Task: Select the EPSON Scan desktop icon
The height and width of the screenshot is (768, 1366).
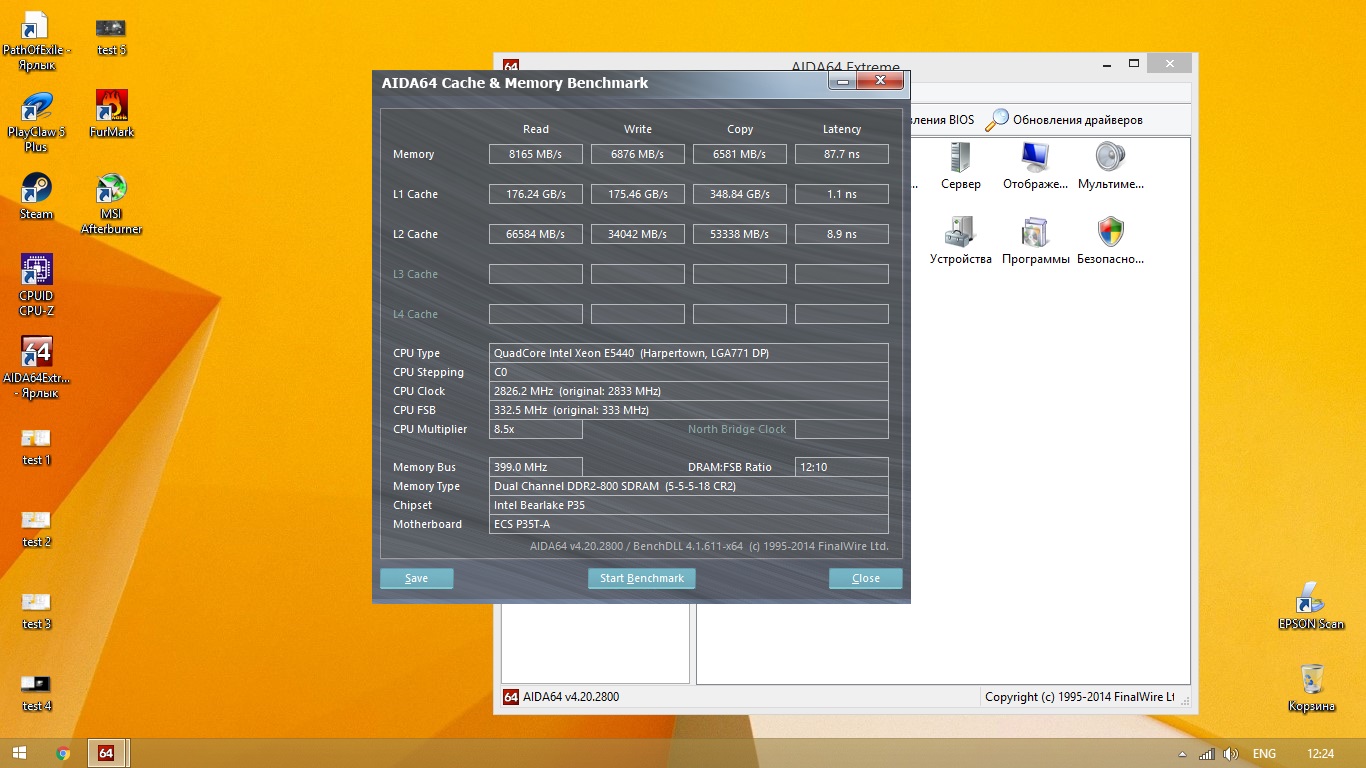Action: (x=1311, y=606)
